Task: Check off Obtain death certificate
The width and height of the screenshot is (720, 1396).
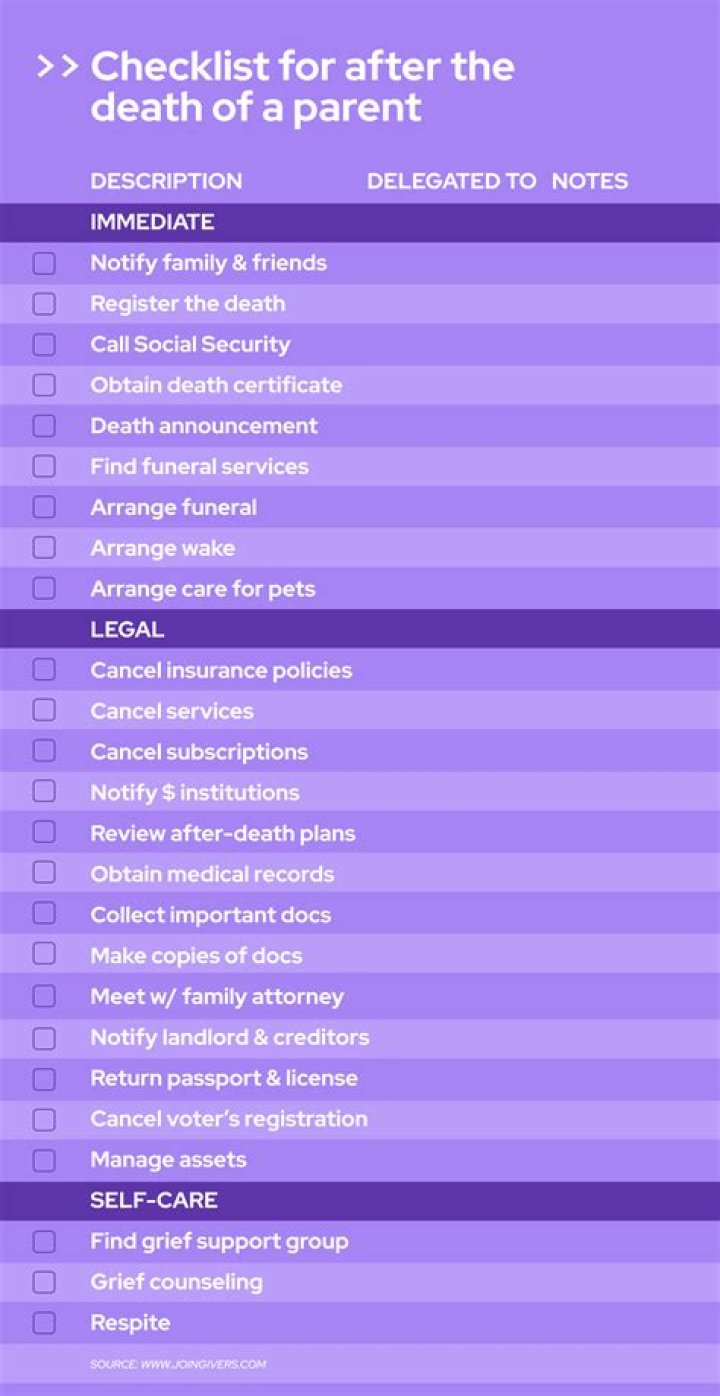Action: (x=44, y=385)
